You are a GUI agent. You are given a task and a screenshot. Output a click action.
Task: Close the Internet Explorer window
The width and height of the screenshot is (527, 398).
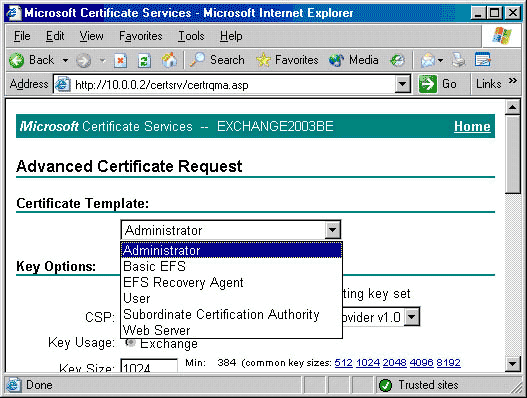tap(513, 13)
